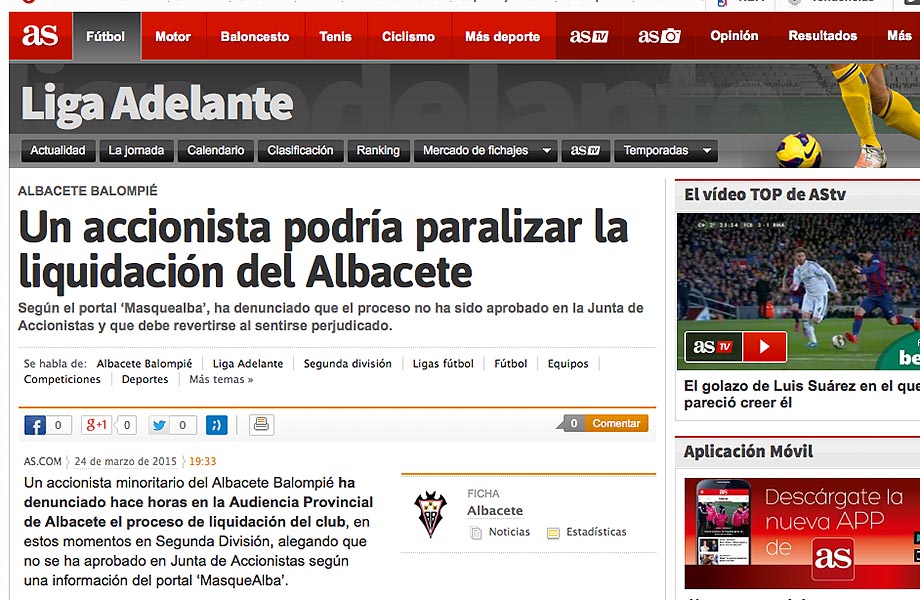This screenshot has width=920, height=600.
Task: Click the Noticias document icon
Action: (x=476, y=533)
